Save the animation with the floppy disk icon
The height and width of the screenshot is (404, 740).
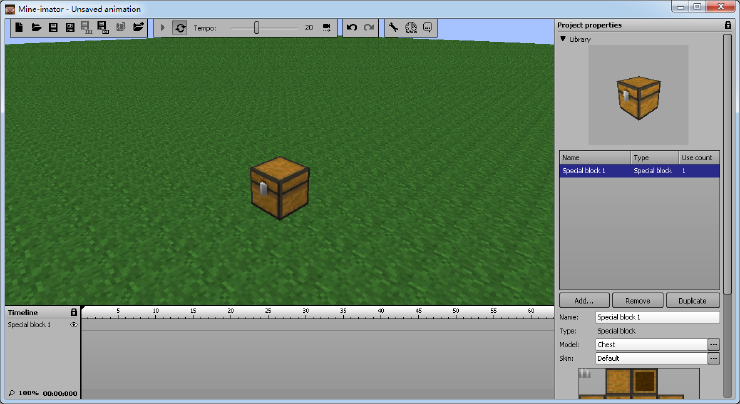[53, 27]
